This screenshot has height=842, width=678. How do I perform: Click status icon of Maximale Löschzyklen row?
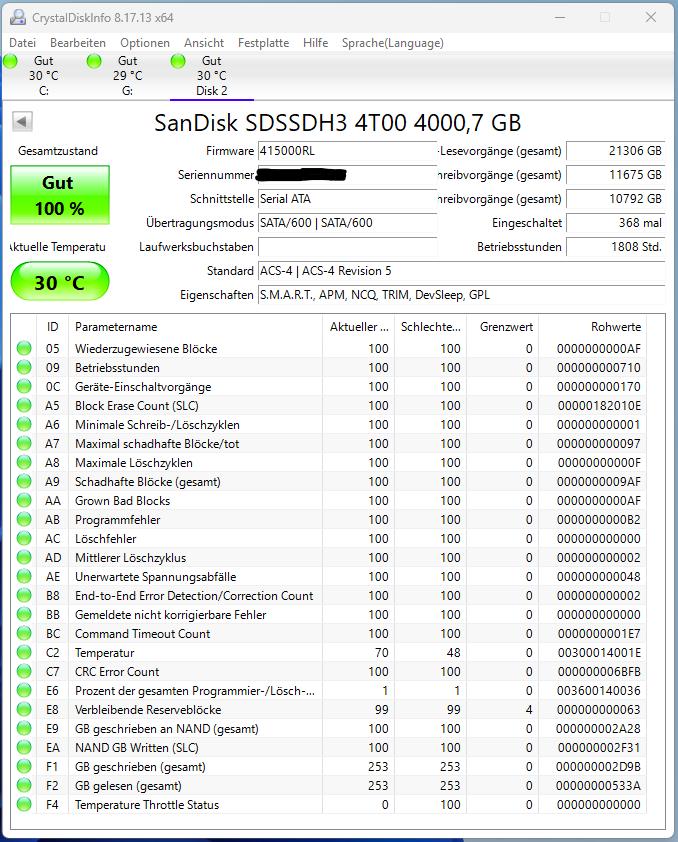point(24,462)
